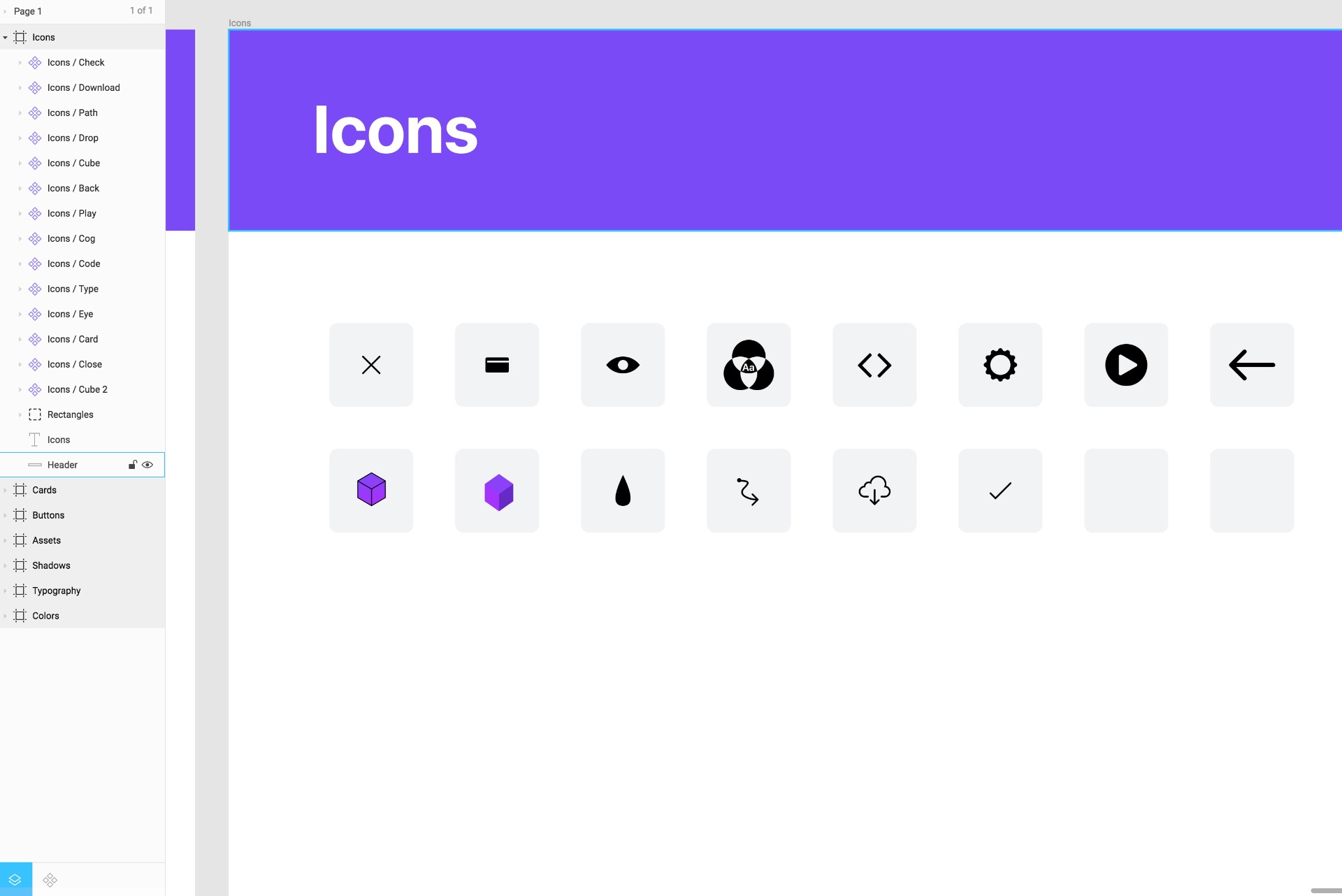Toggle lock on Header layer

pyautogui.click(x=131, y=464)
